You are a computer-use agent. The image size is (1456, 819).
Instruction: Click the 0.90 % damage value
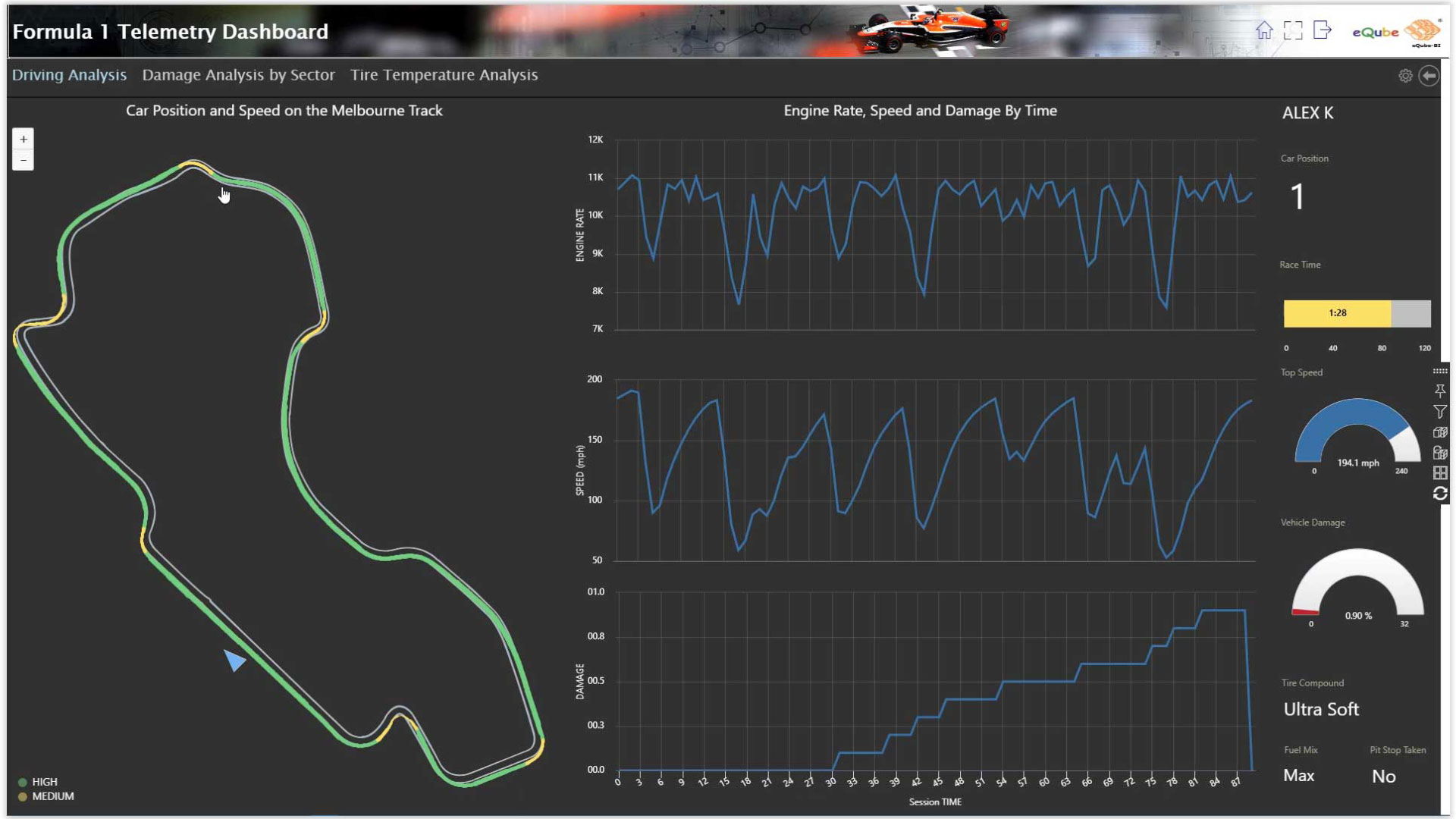click(x=1358, y=616)
